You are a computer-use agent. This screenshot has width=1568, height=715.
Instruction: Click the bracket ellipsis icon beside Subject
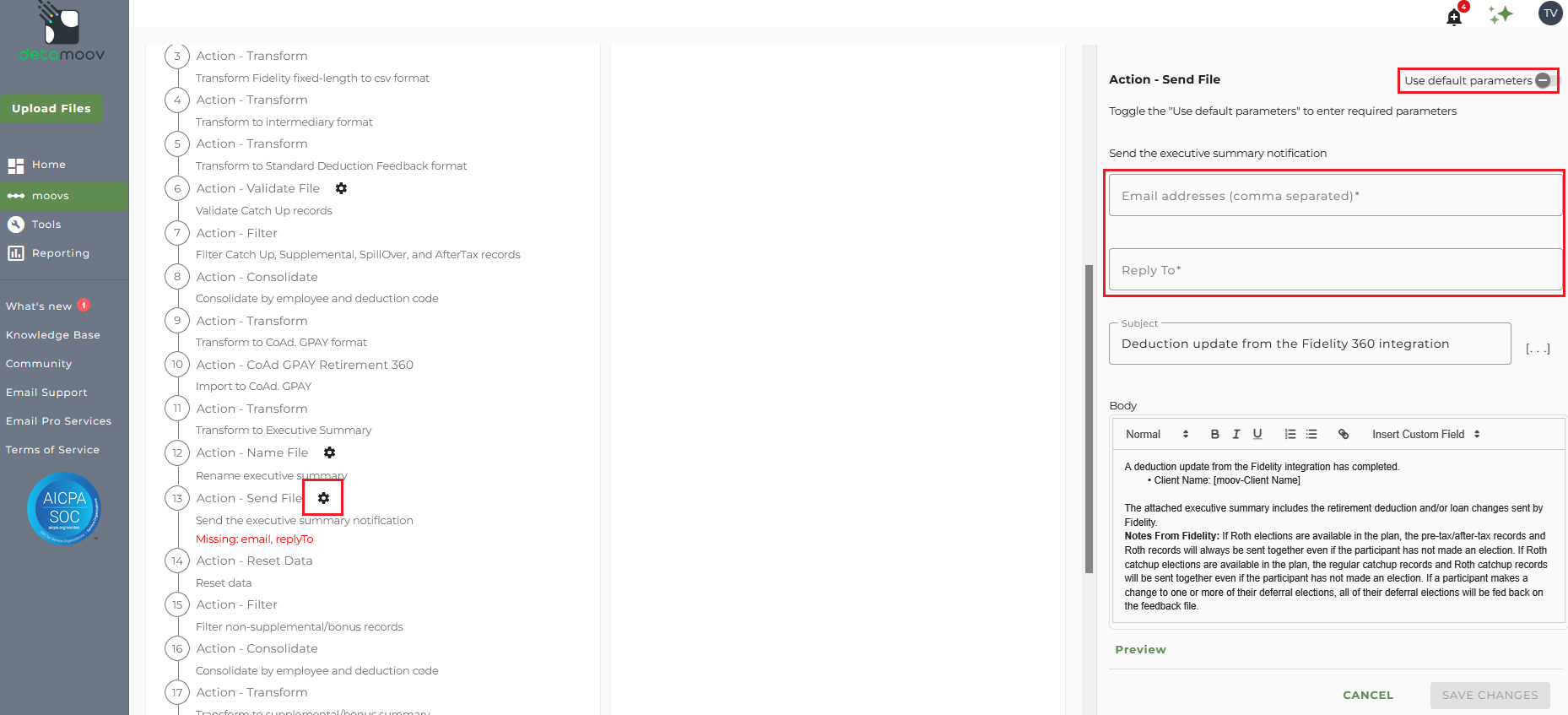[x=1538, y=348]
